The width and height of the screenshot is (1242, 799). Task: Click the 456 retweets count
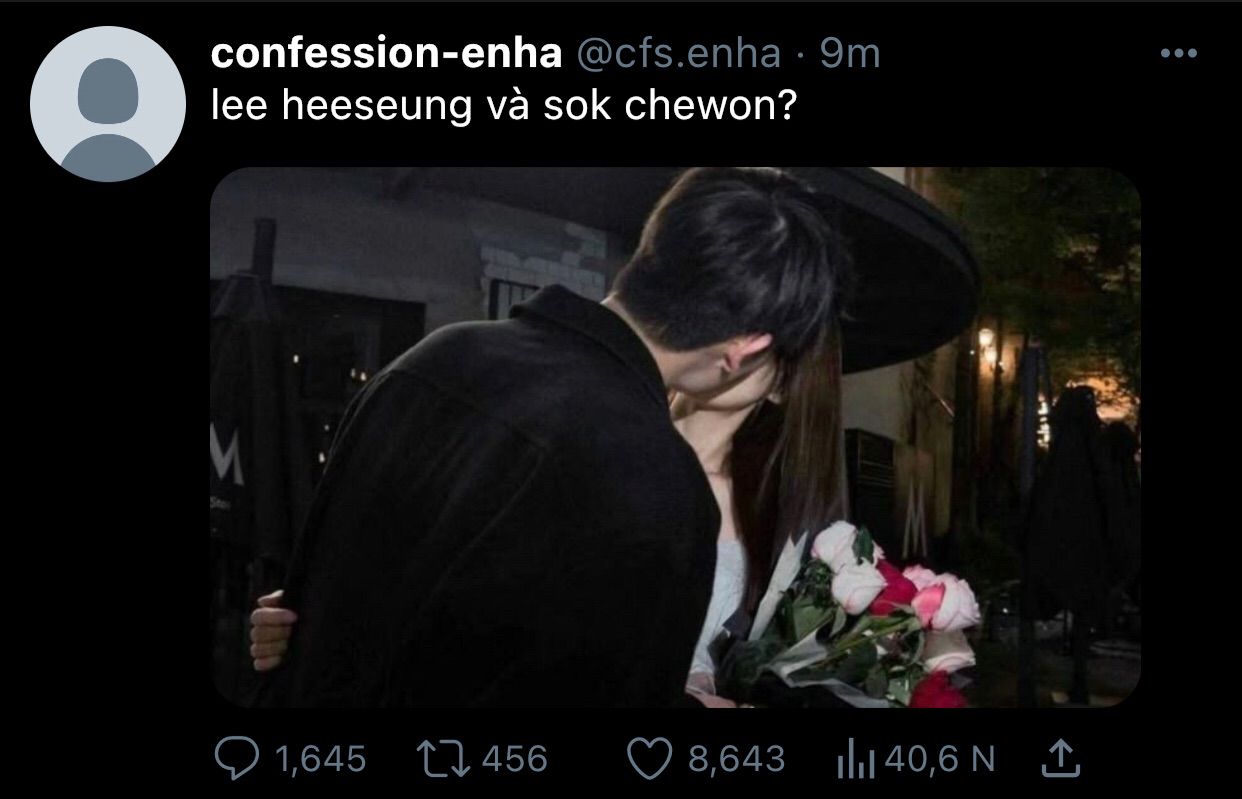(514, 759)
